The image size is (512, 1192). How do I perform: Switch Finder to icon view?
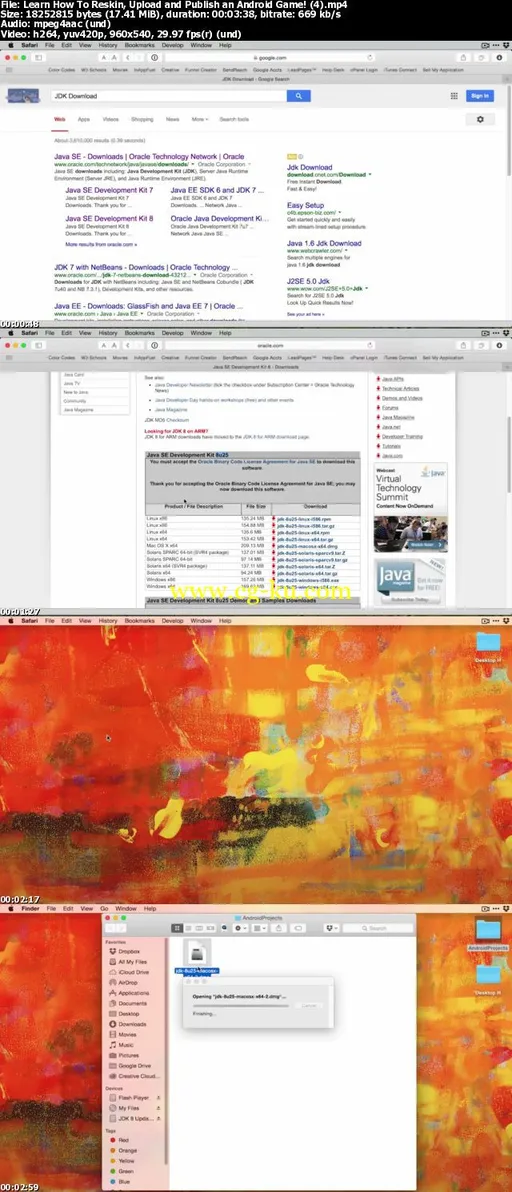(179, 928)
